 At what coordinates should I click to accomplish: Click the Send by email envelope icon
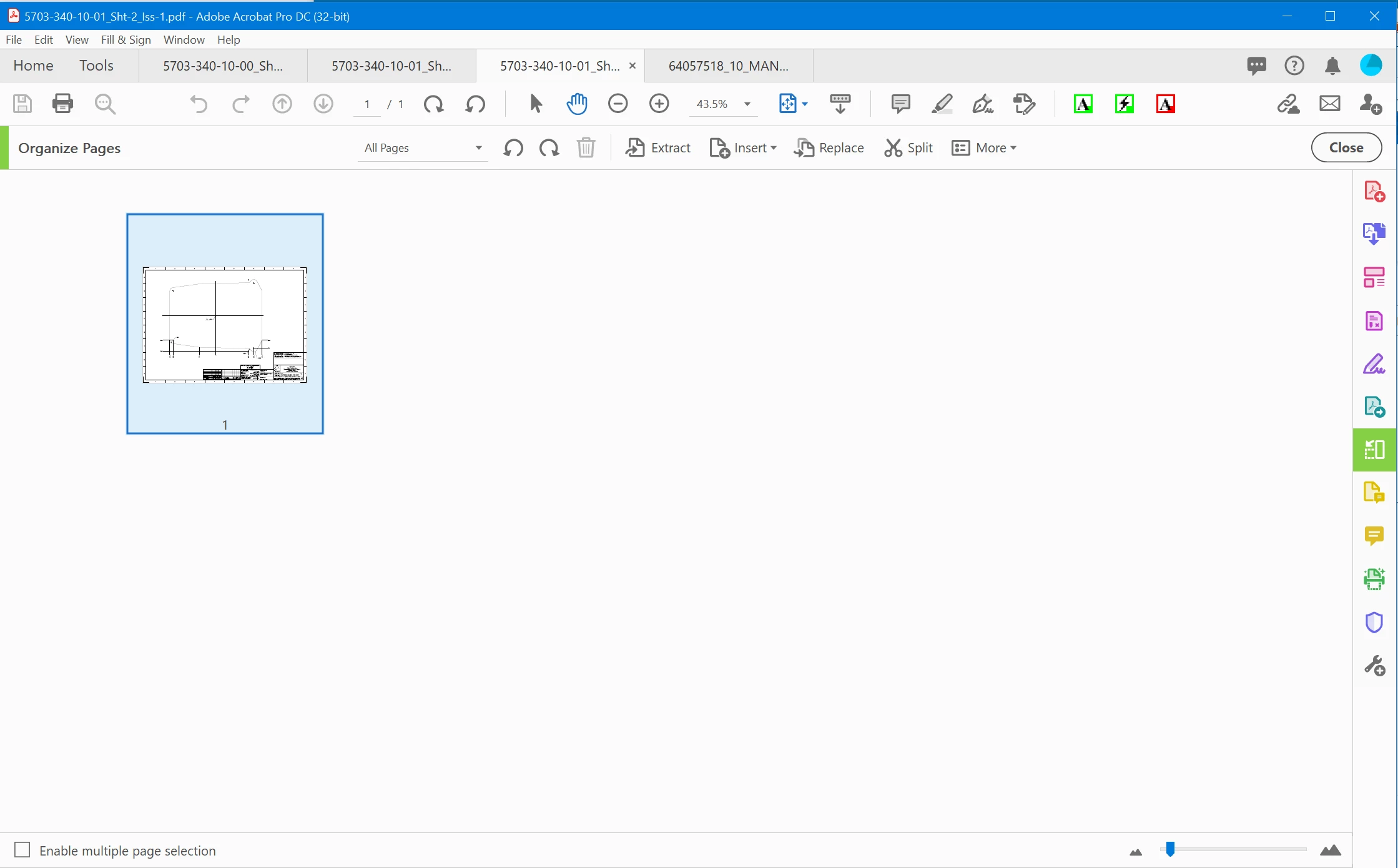pos(1329,104)
